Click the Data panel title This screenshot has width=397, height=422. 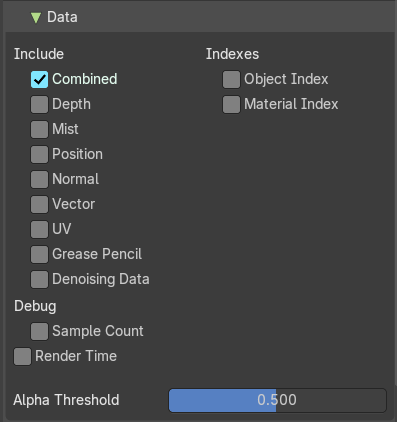(62, 17)
